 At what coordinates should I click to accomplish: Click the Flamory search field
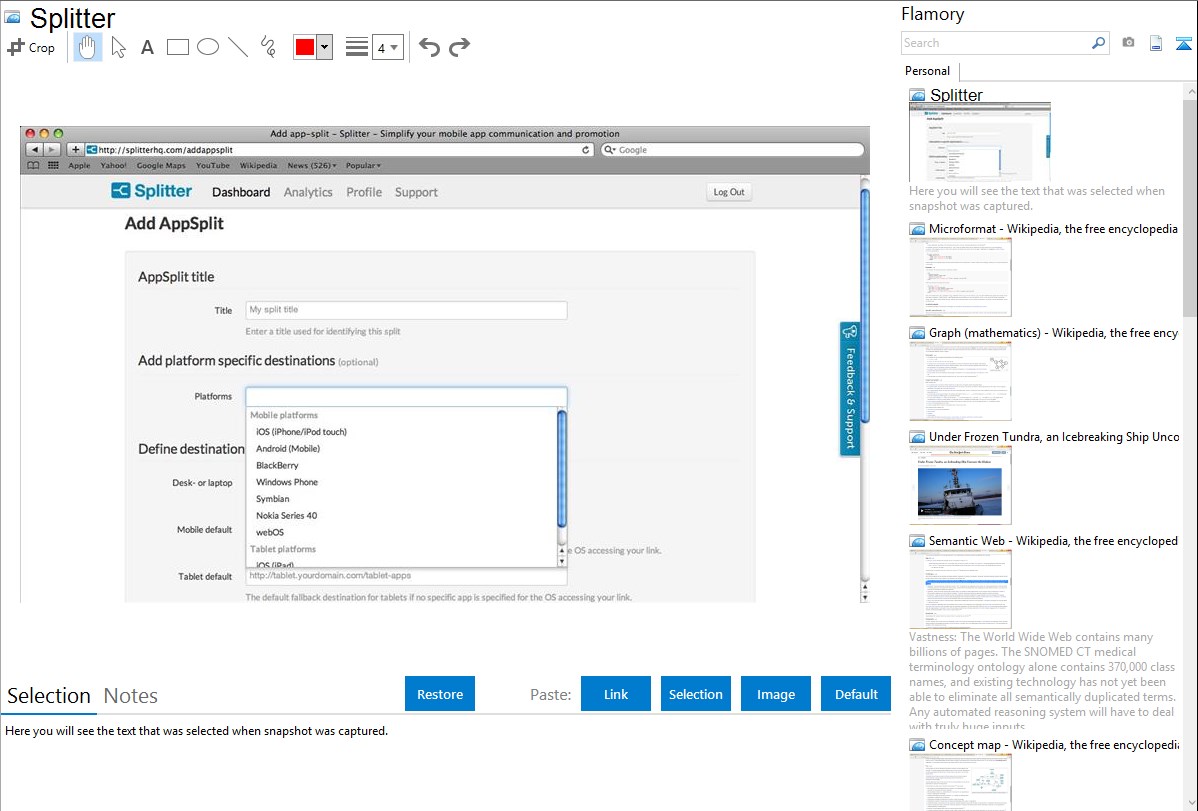click(996, 43)
